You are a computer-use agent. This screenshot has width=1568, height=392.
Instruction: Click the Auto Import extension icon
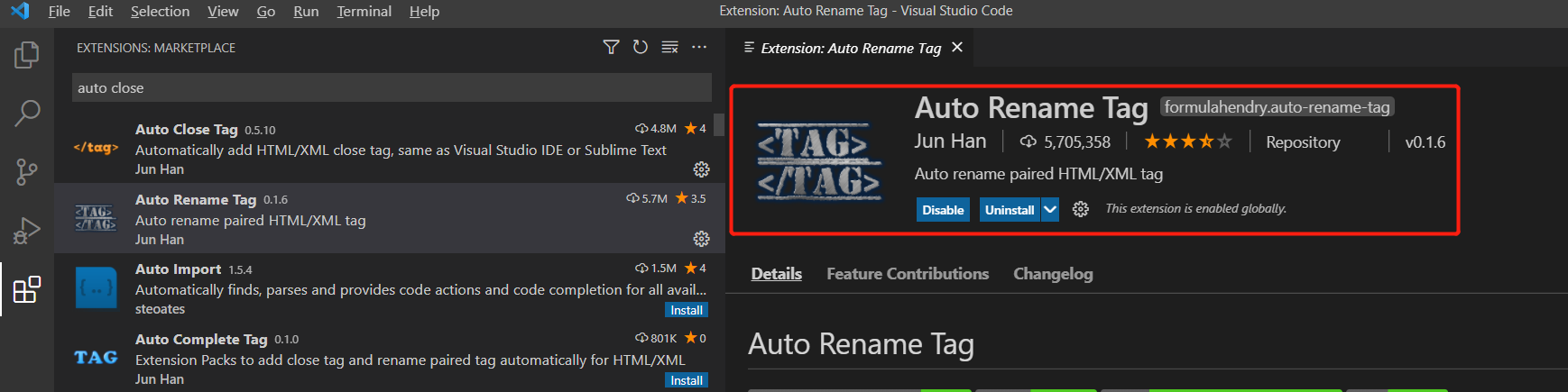[x=96, y=287]
